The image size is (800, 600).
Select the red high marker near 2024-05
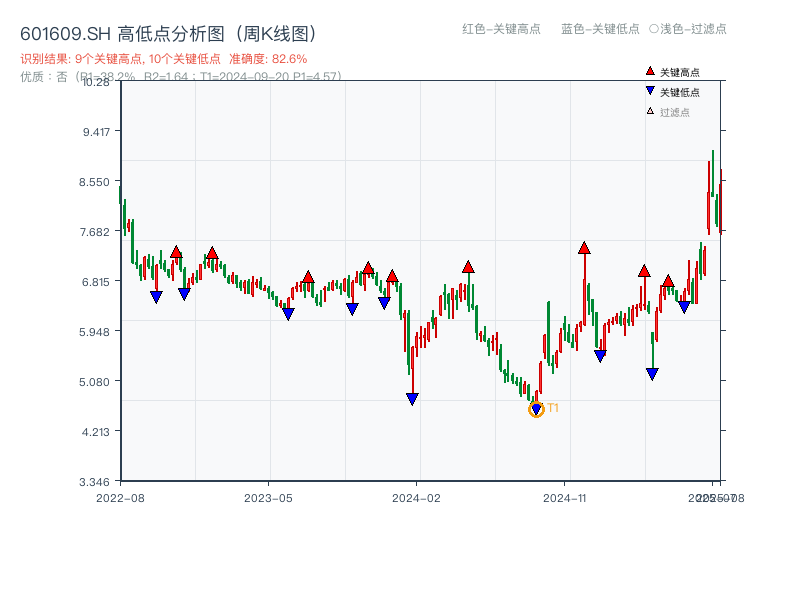click(x=468, y=267)
